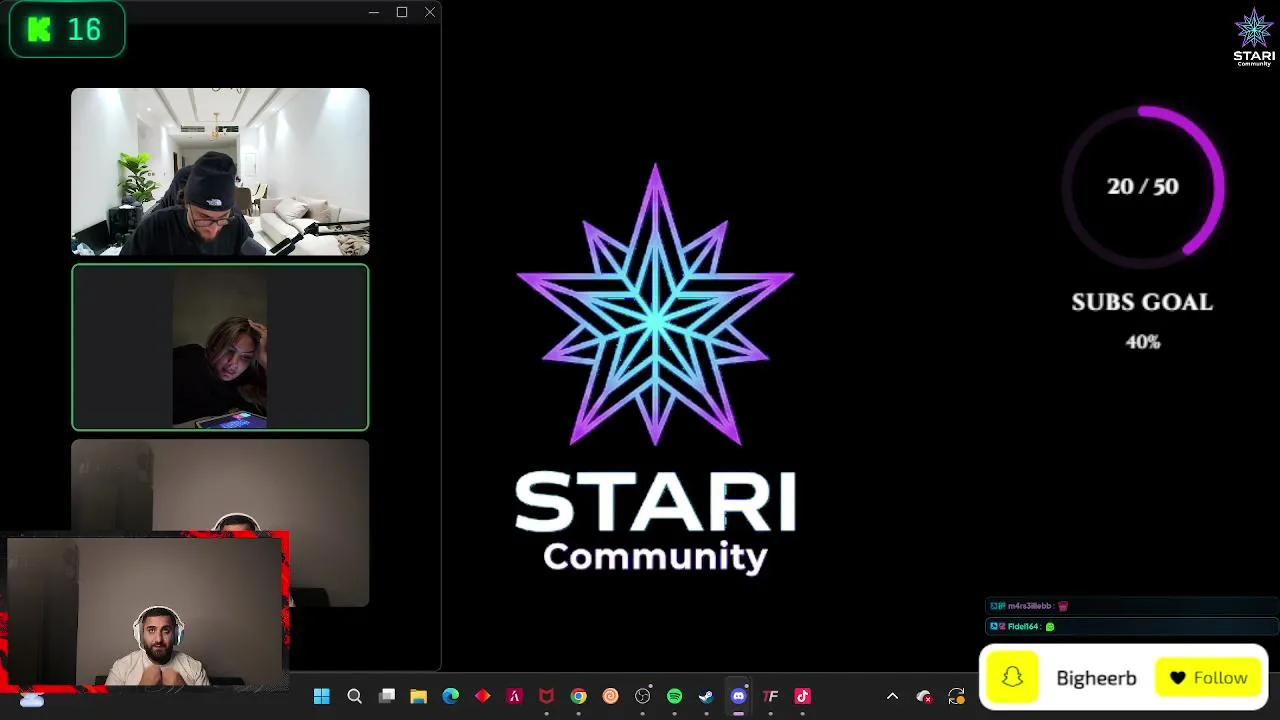This screenshot has height=720, width=1280.
Task: Open the update refresh tray icon
Action: point(956,696)
